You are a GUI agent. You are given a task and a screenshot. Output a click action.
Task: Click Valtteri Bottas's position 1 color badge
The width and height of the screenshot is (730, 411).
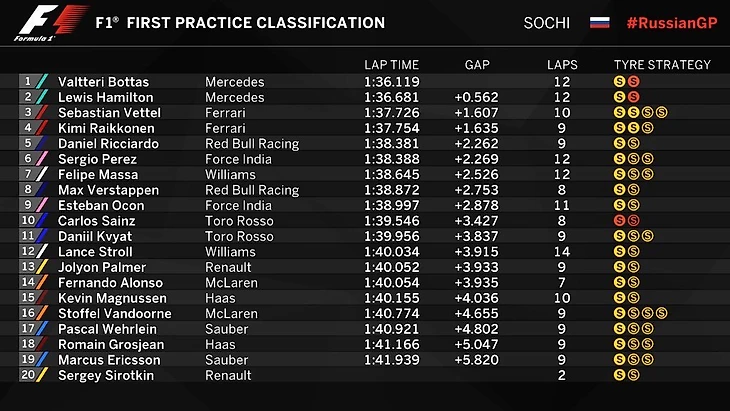pyautogui.click(x=33, y=82)
